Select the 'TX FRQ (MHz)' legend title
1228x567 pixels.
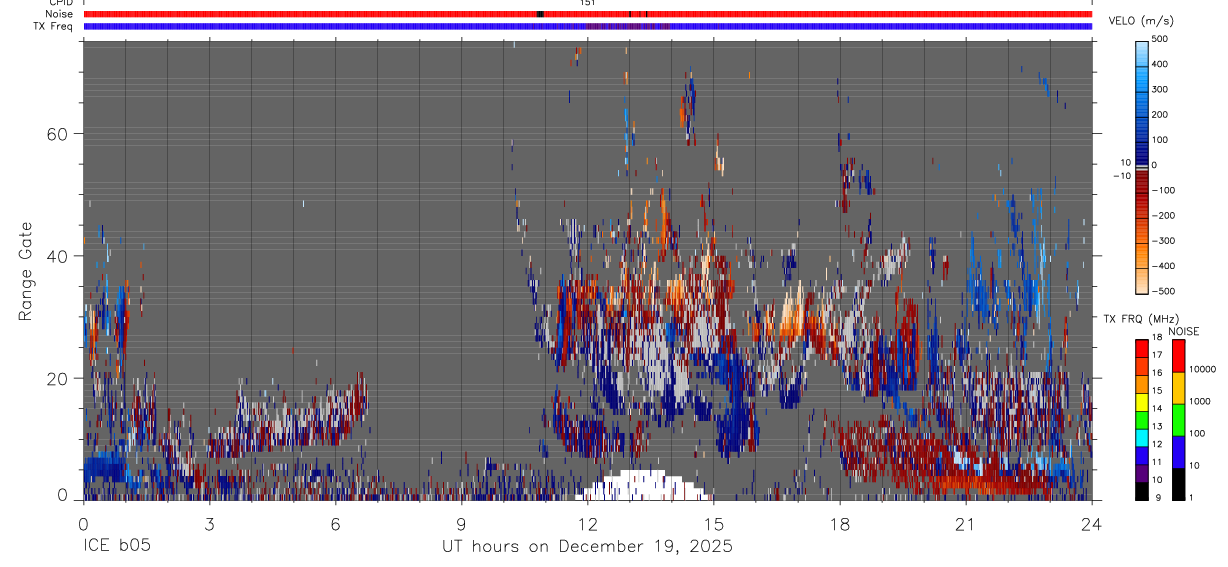pos(1140,319)
